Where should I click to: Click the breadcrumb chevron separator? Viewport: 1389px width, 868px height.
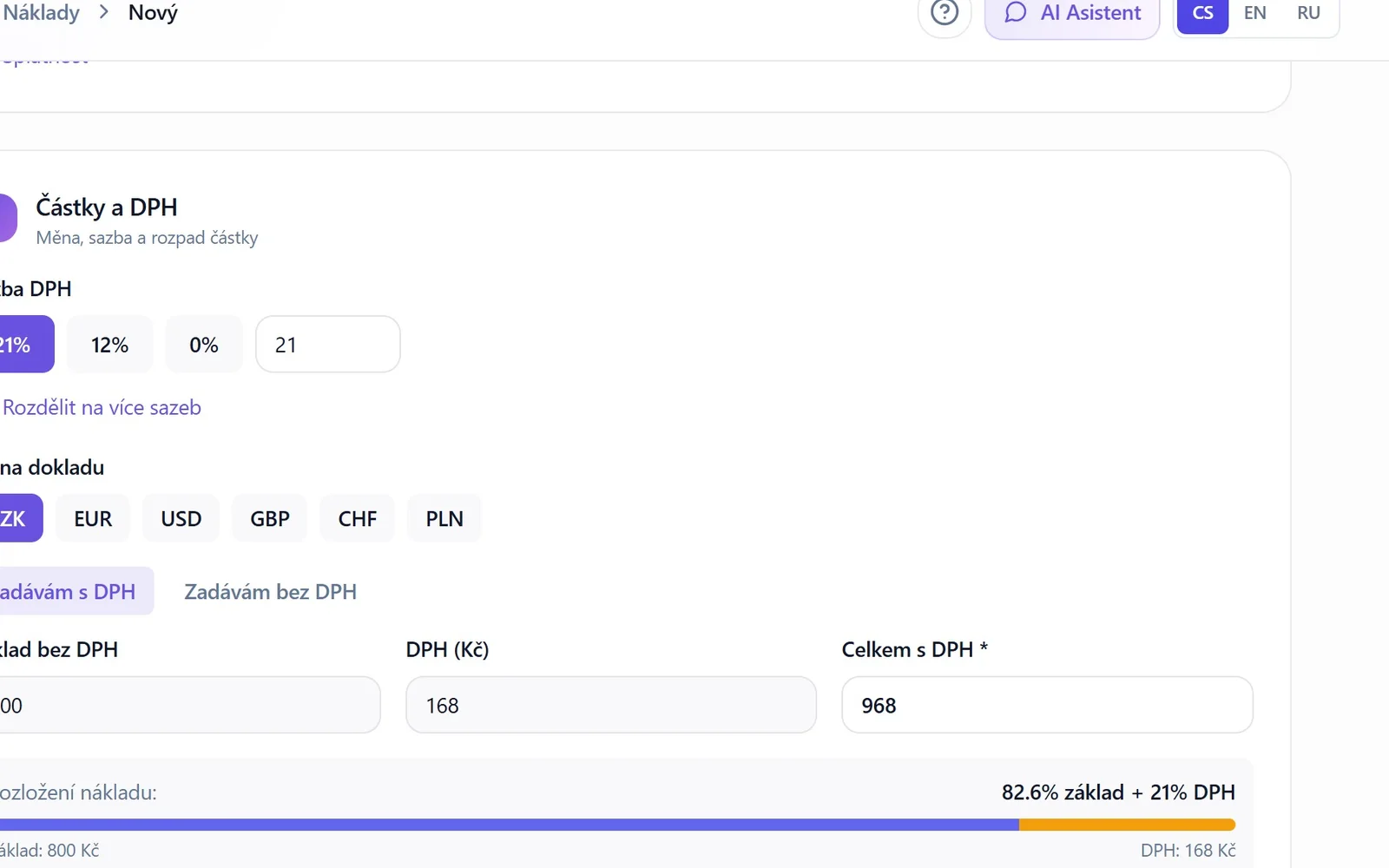pos(103,12)
